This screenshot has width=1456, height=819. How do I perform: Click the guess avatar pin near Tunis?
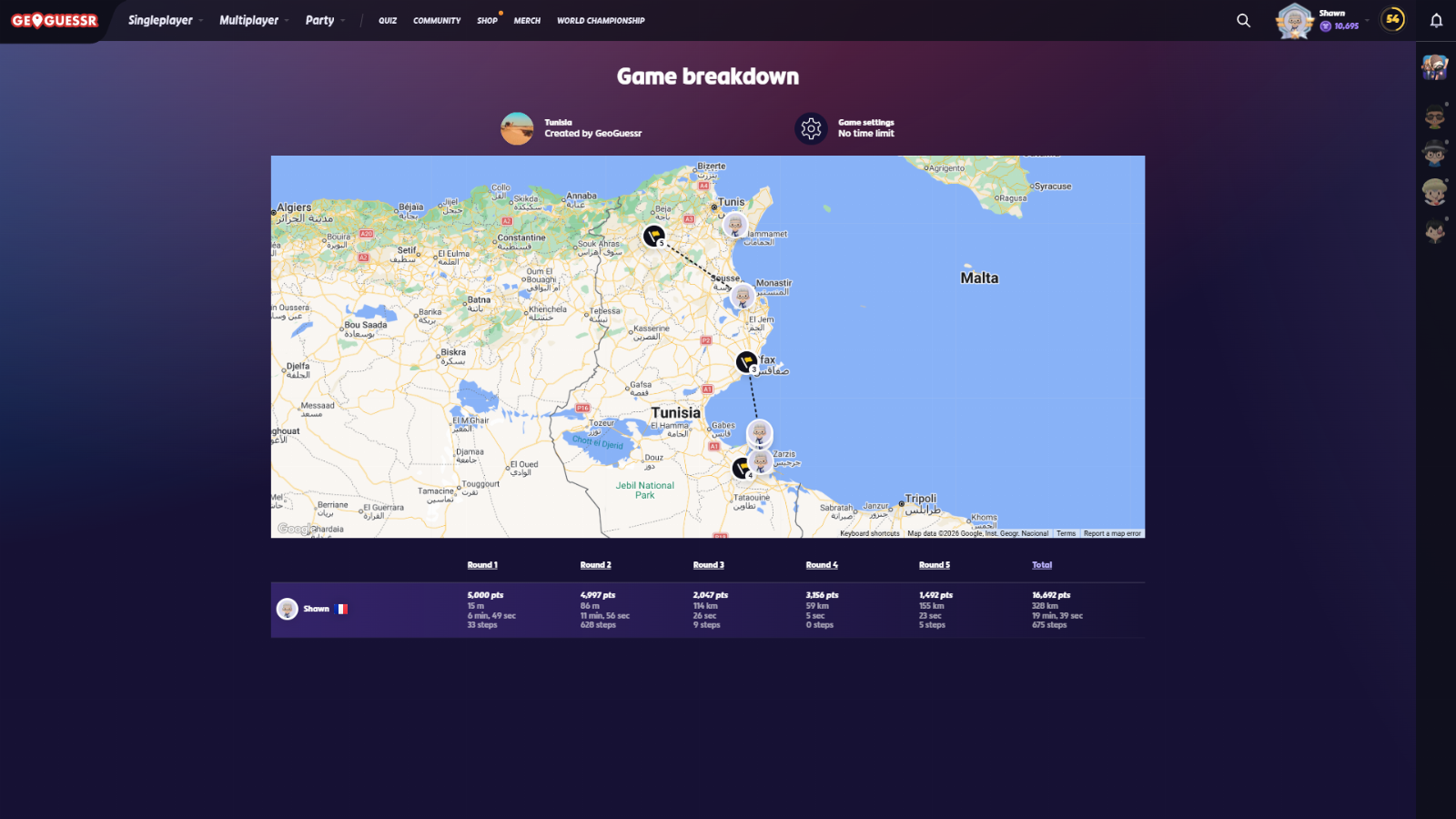(734, 225)
